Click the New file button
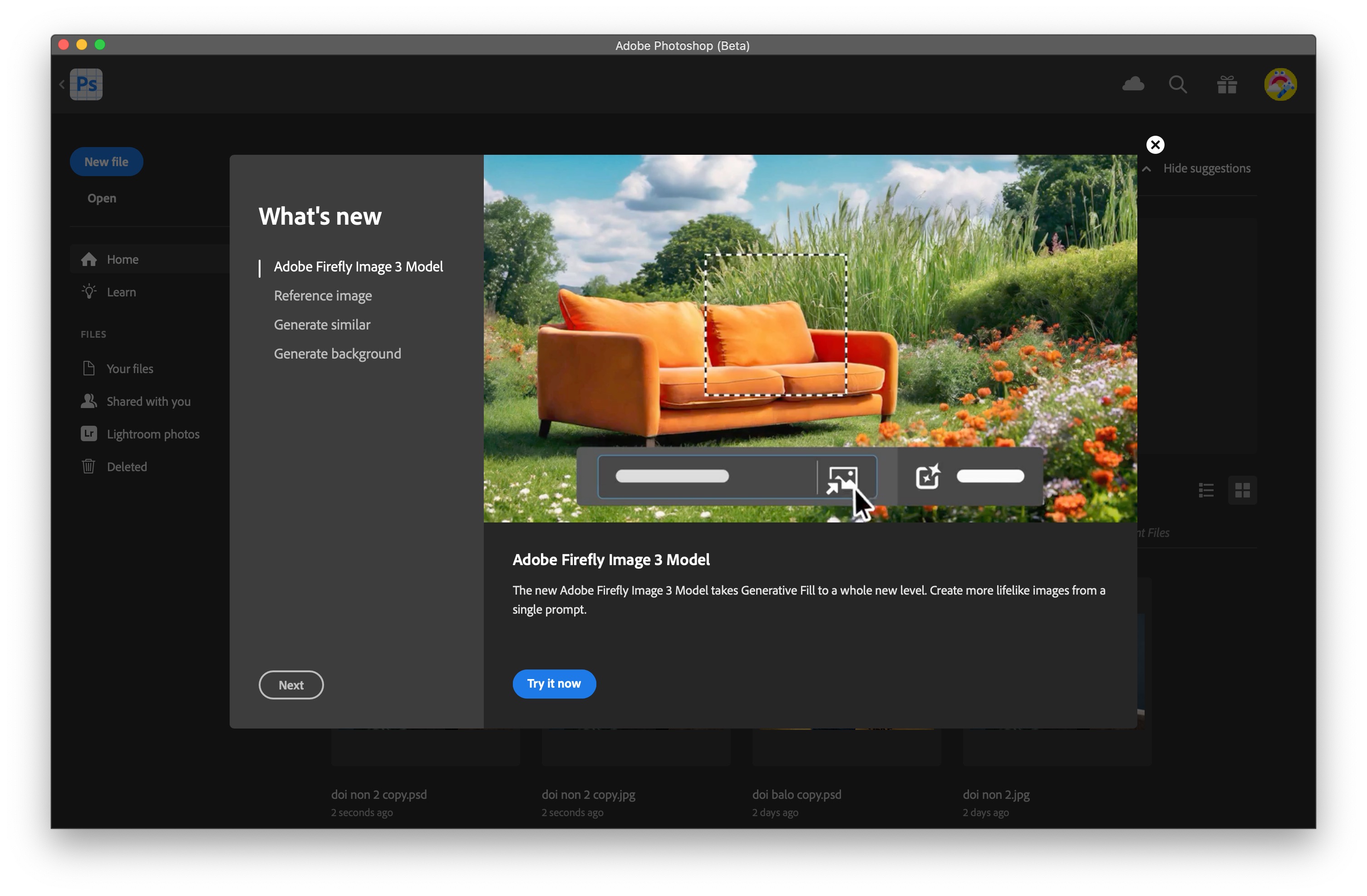This screenshot has width=1367, height=896. click(106, 162)
